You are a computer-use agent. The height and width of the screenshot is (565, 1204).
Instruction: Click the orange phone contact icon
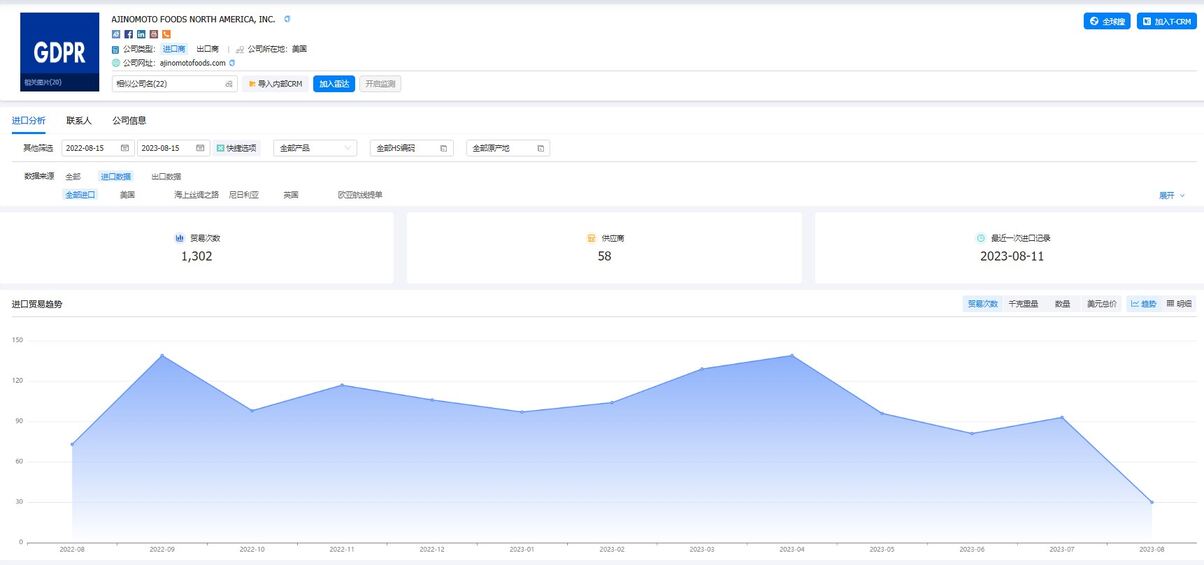point(166,34)
